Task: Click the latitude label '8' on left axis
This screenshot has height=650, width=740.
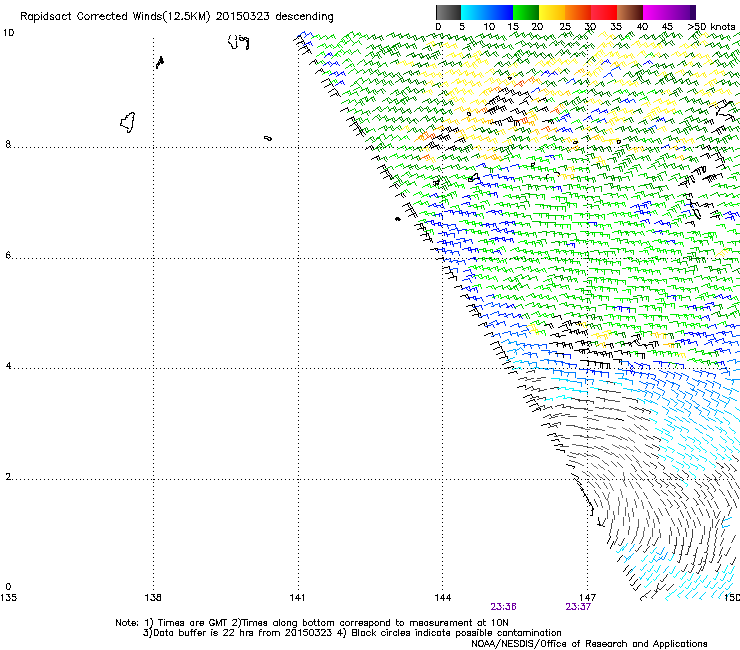Action: [x=8, y=144]
